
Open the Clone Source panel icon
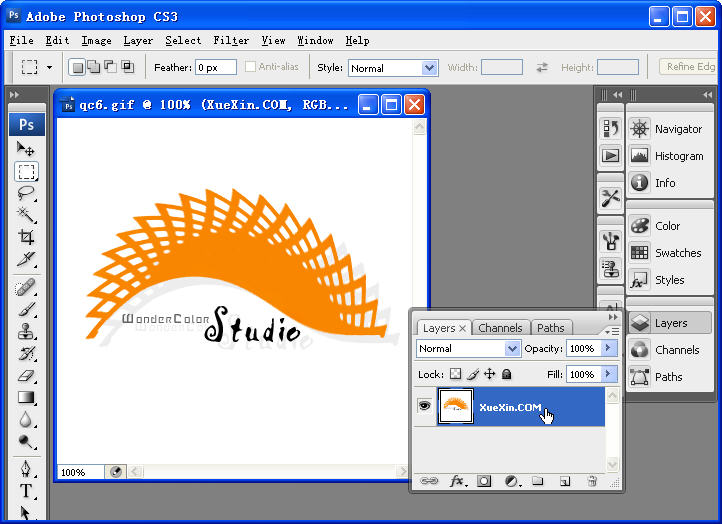[x=611, y=268]
